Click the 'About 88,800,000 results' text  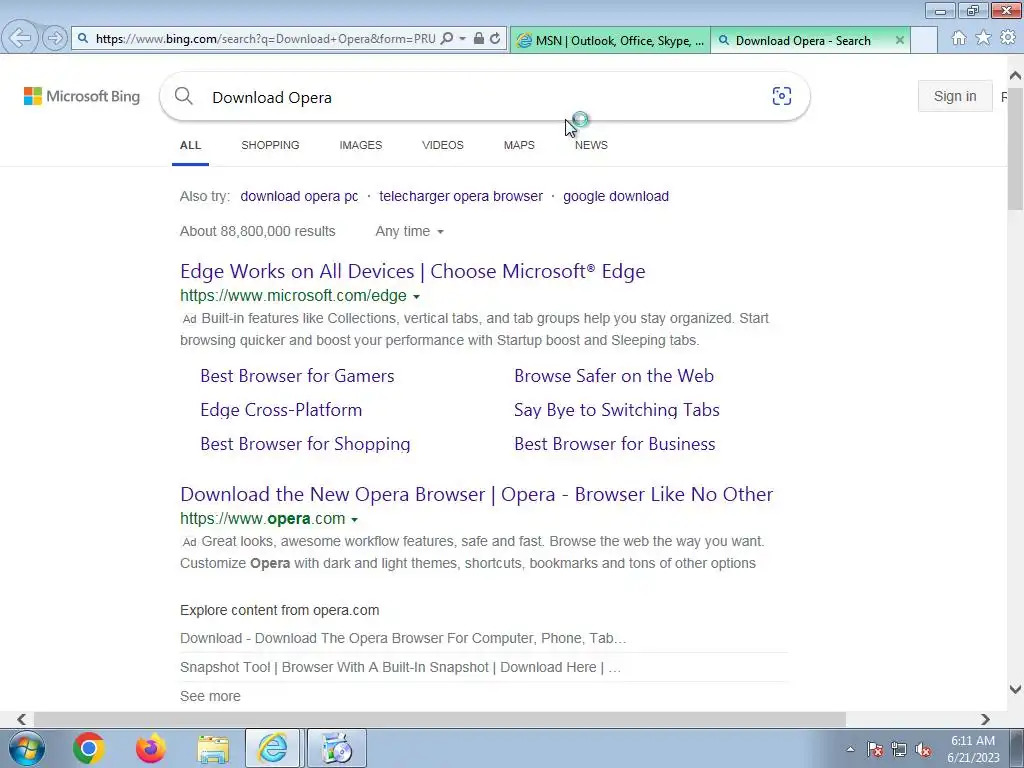(x=258, y=231)
